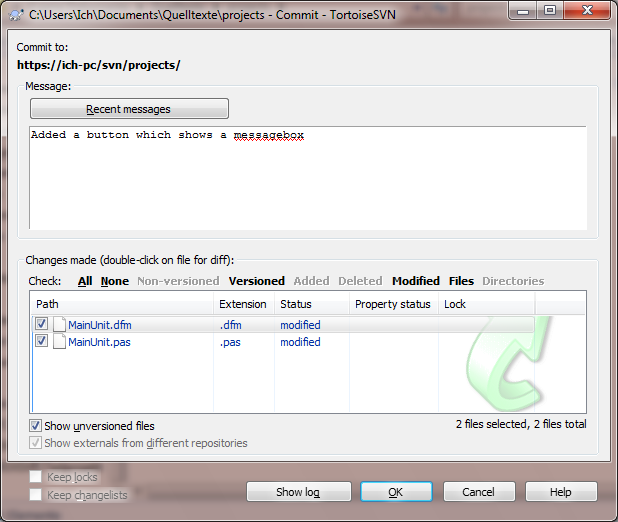Toggle Show unversioned files checkbox
The image size is (618, 522).
35,426
